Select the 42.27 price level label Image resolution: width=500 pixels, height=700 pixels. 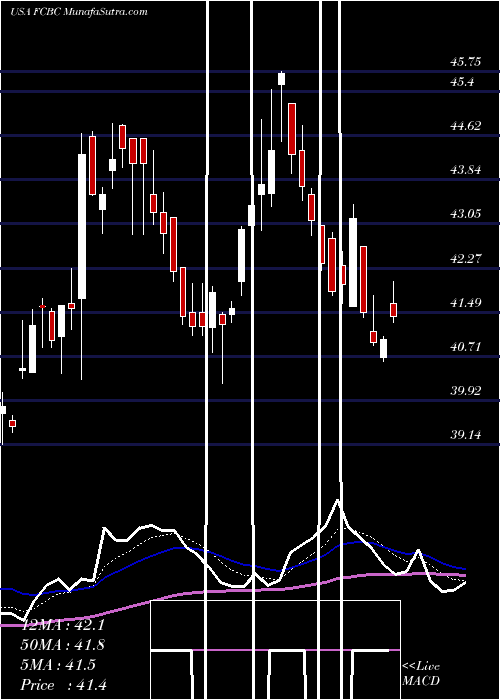(x=466, y=258)
